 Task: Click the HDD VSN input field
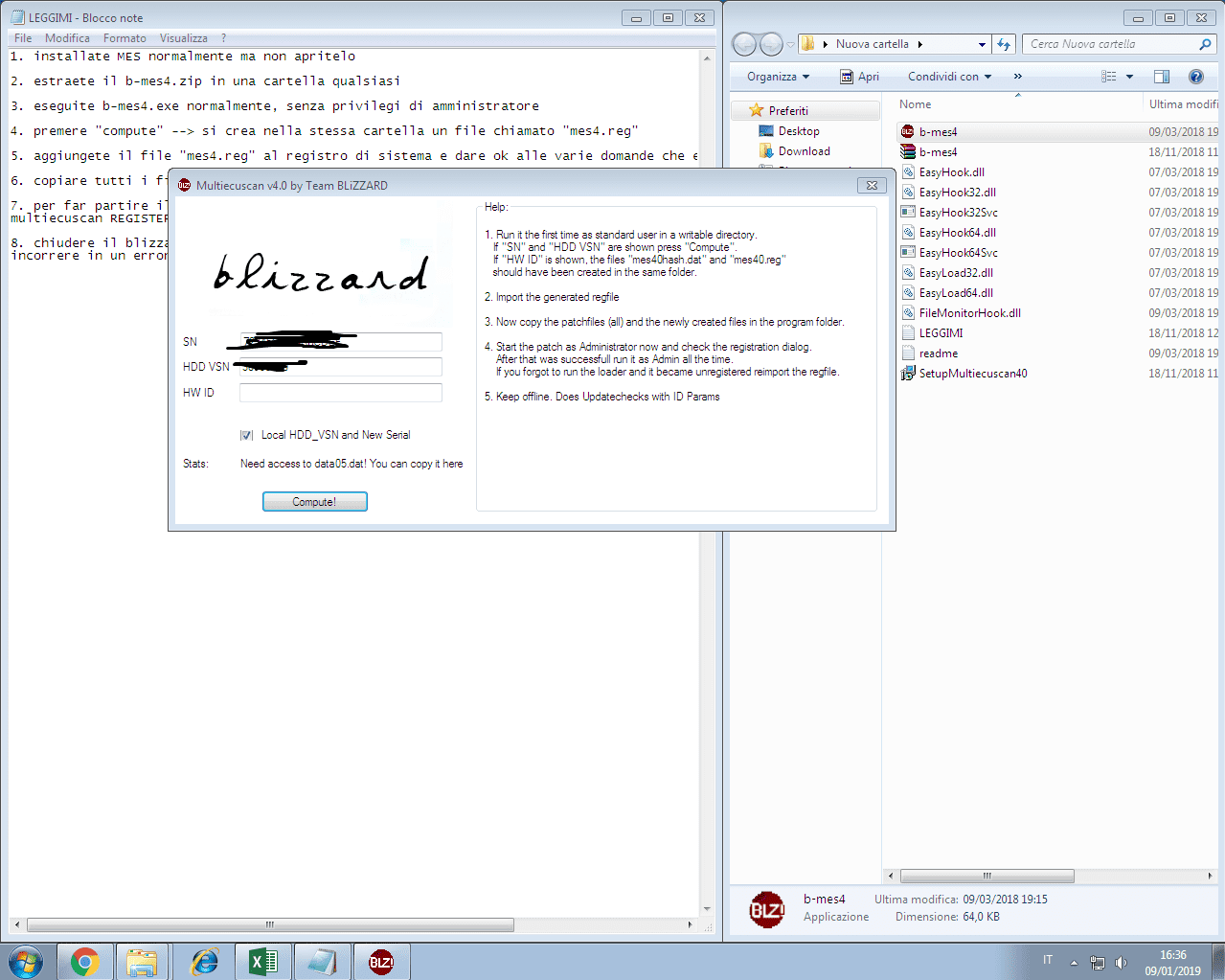(341, 367)
